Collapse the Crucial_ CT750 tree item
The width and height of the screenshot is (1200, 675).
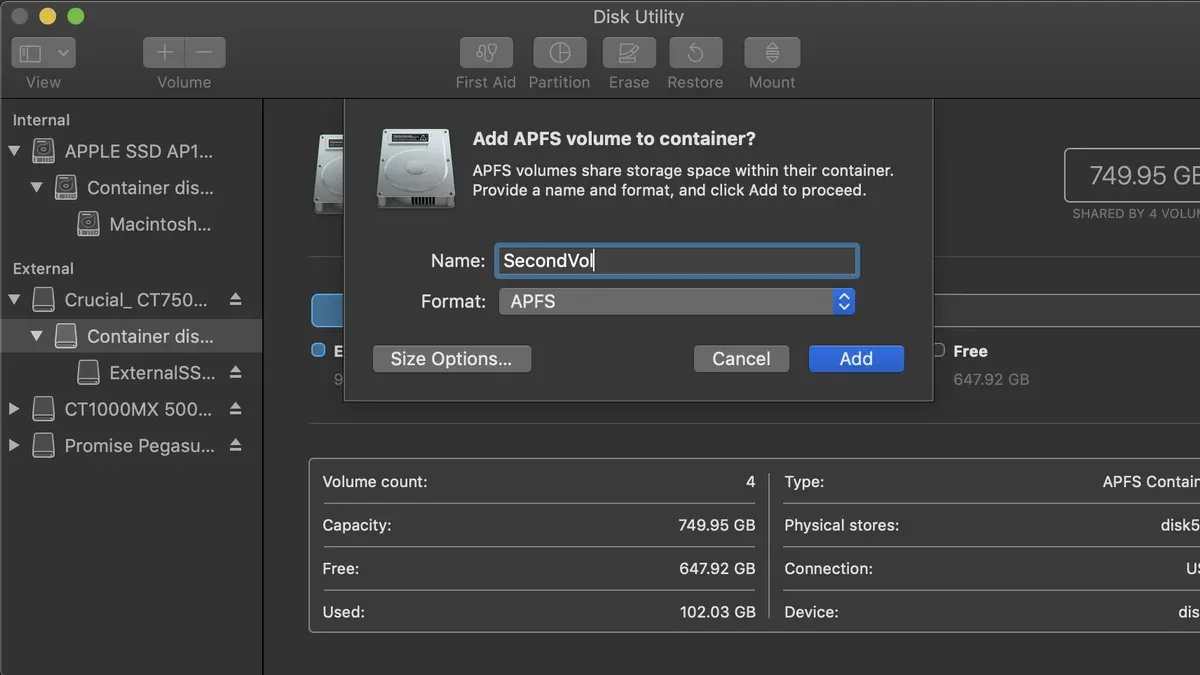pyautogui.click(x=14, y=299)
